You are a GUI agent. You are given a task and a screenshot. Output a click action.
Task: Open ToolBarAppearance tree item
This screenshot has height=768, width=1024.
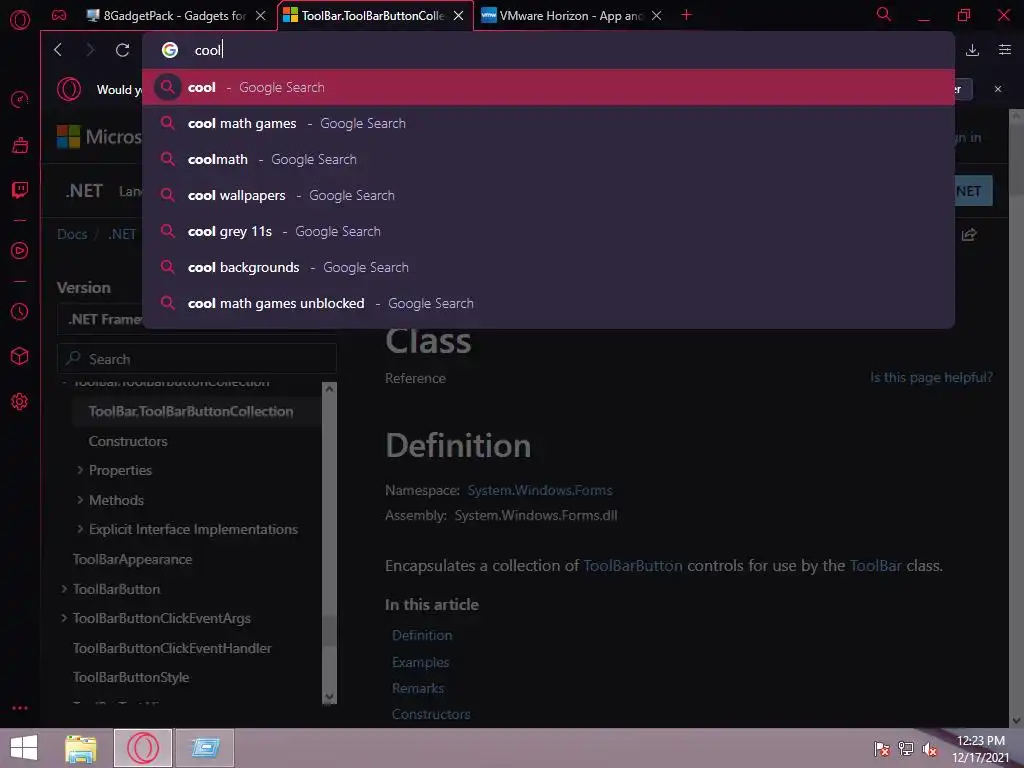pyautogui.click(x=133, y=559)
